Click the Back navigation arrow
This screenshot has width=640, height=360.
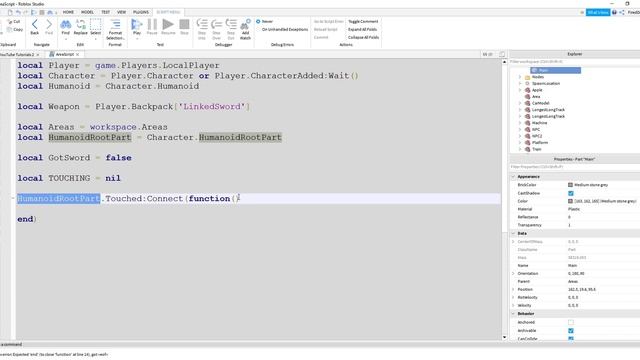pos(35,24)
